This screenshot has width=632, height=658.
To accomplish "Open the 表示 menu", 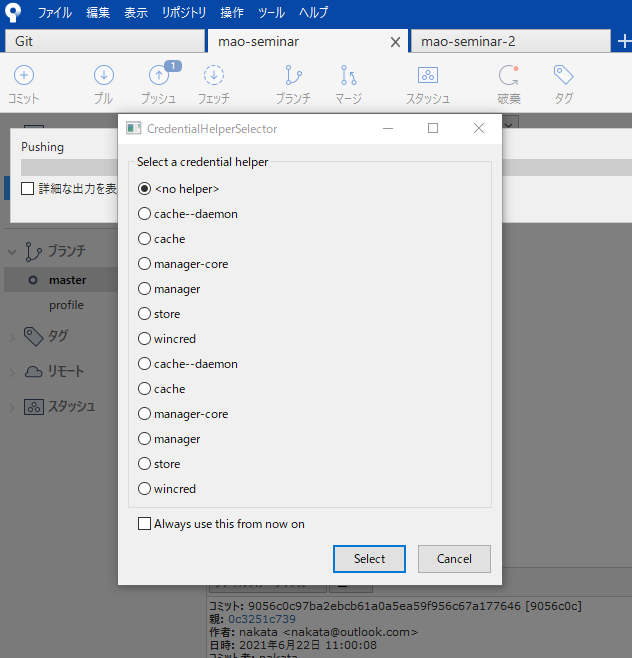I will tap(136, 13).
